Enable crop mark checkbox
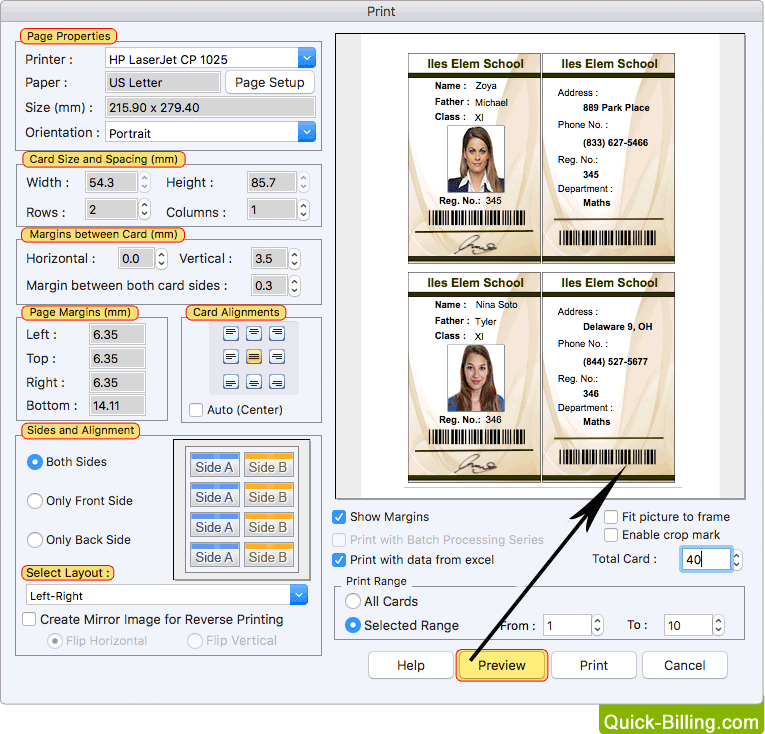This screenshot has width=765, height=734. pyautogui.click(x=611, y=536)
